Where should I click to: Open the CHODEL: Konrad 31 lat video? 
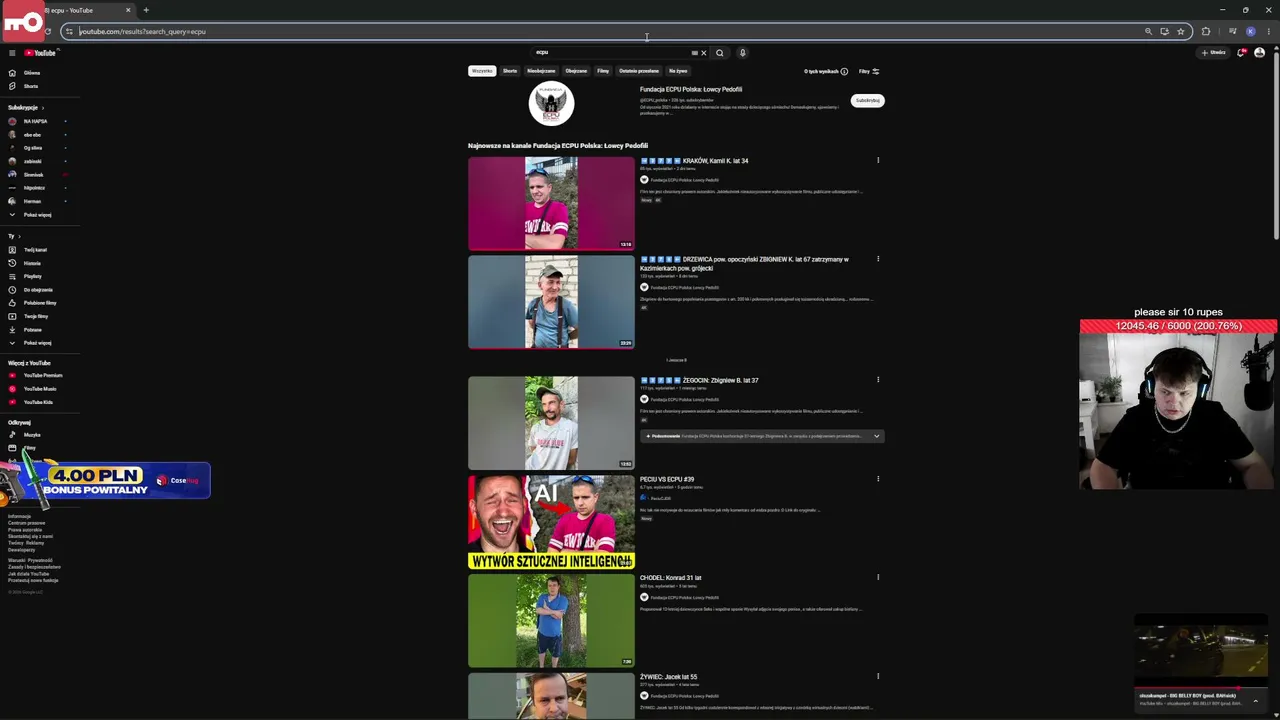[x=671, y=578]
